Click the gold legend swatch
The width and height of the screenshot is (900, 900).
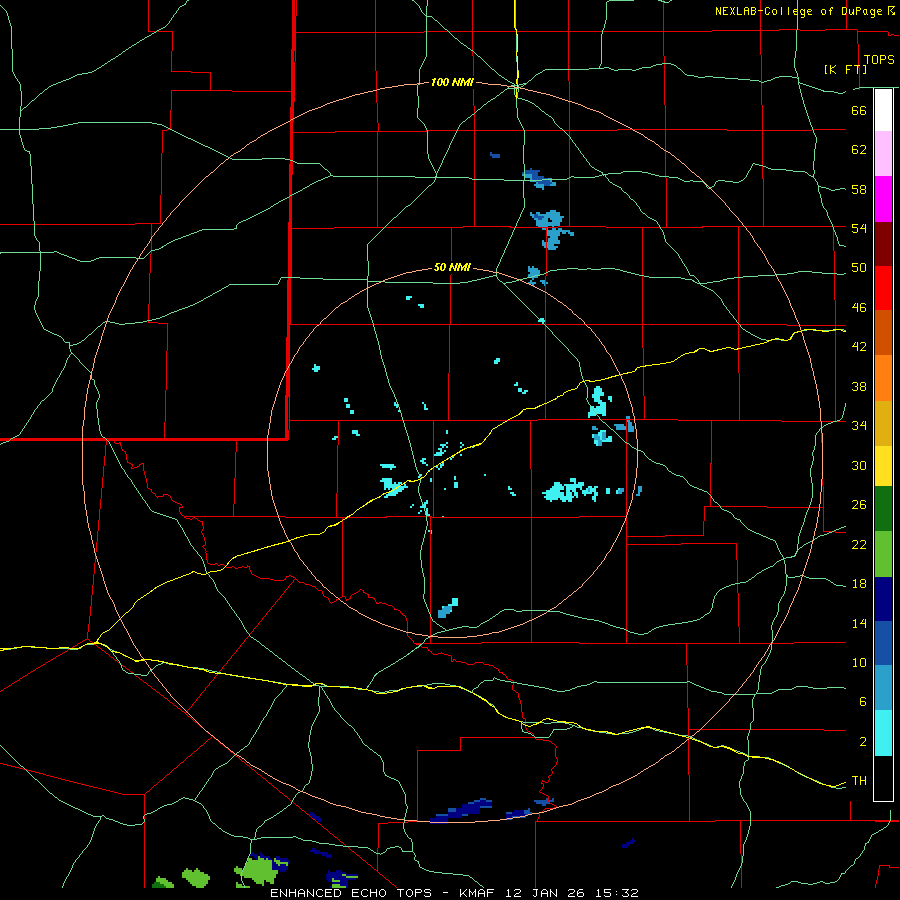pos(883,424)
